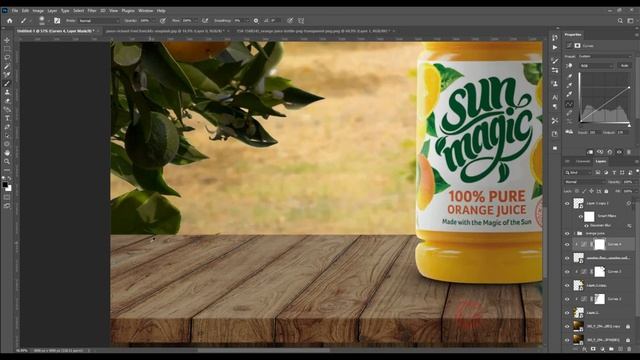Open the Help menu
Screen dimensions: 640x360
(x=161, y=11)
